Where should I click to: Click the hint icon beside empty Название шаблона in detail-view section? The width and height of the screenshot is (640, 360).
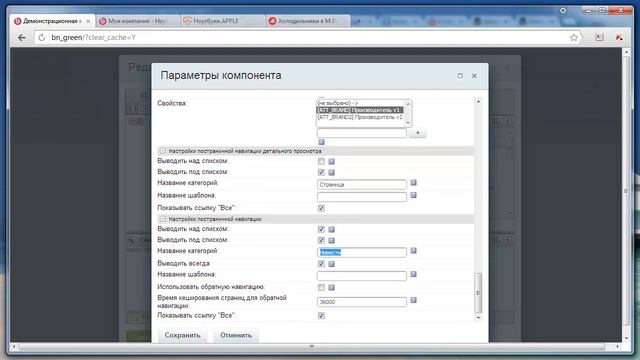click(413, 196)
